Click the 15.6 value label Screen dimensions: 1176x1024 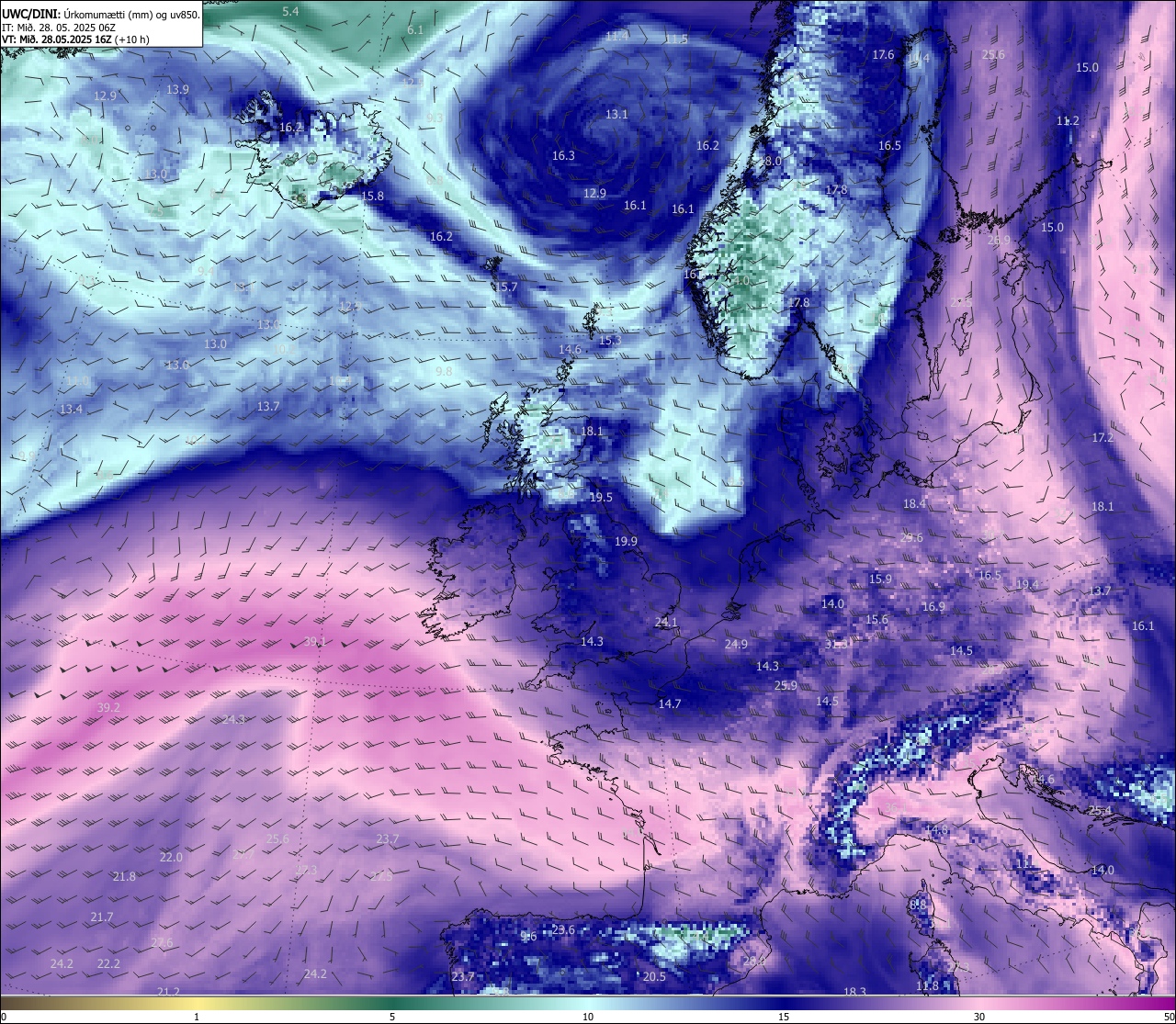click(877, 619)
